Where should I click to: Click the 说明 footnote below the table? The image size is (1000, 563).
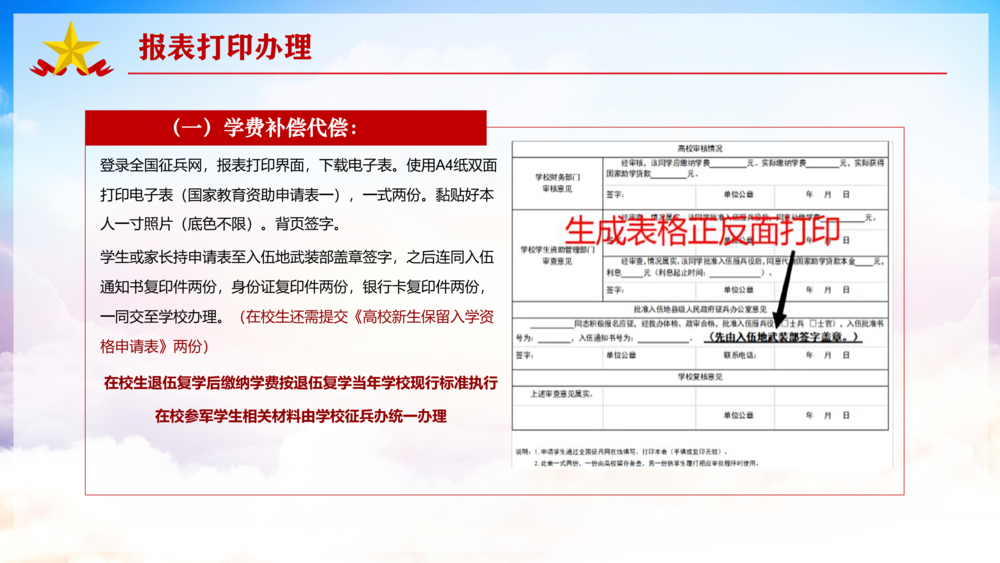[640, 457]
